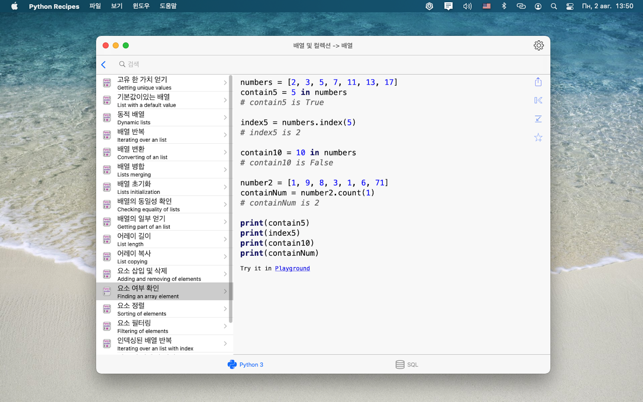Click icon beside 'Checking equality of lists'
The height and width of the screenshot is (402, 643).
pyautogui.click(x=107, y=205)
